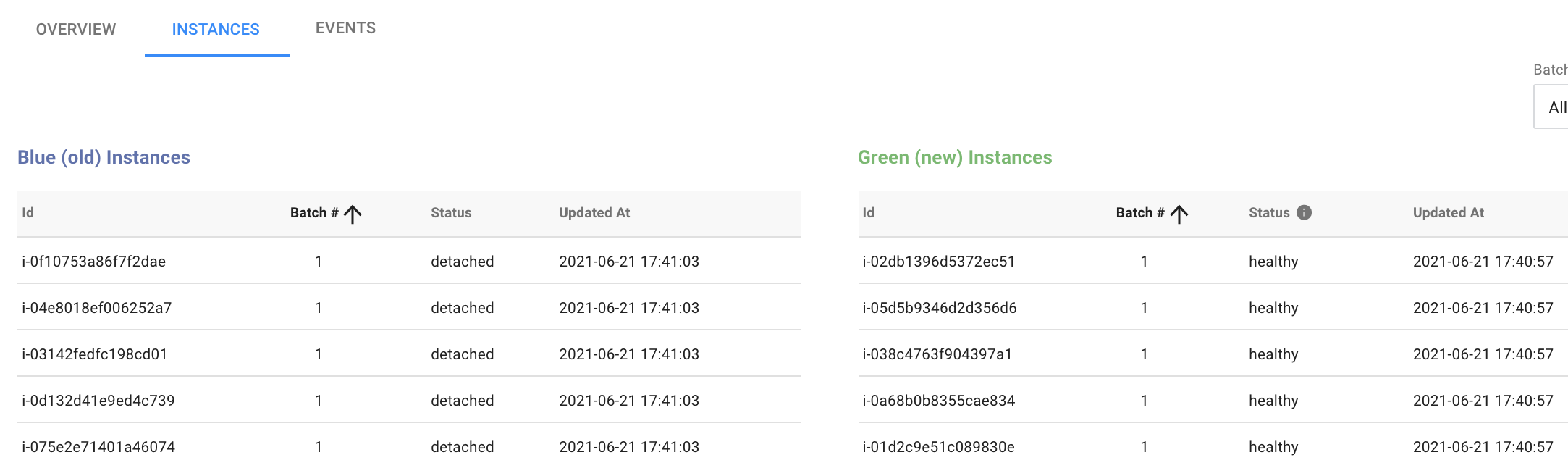Sort Green instances by Id column
Screen dimensions: 1568x468
(869, 212)
